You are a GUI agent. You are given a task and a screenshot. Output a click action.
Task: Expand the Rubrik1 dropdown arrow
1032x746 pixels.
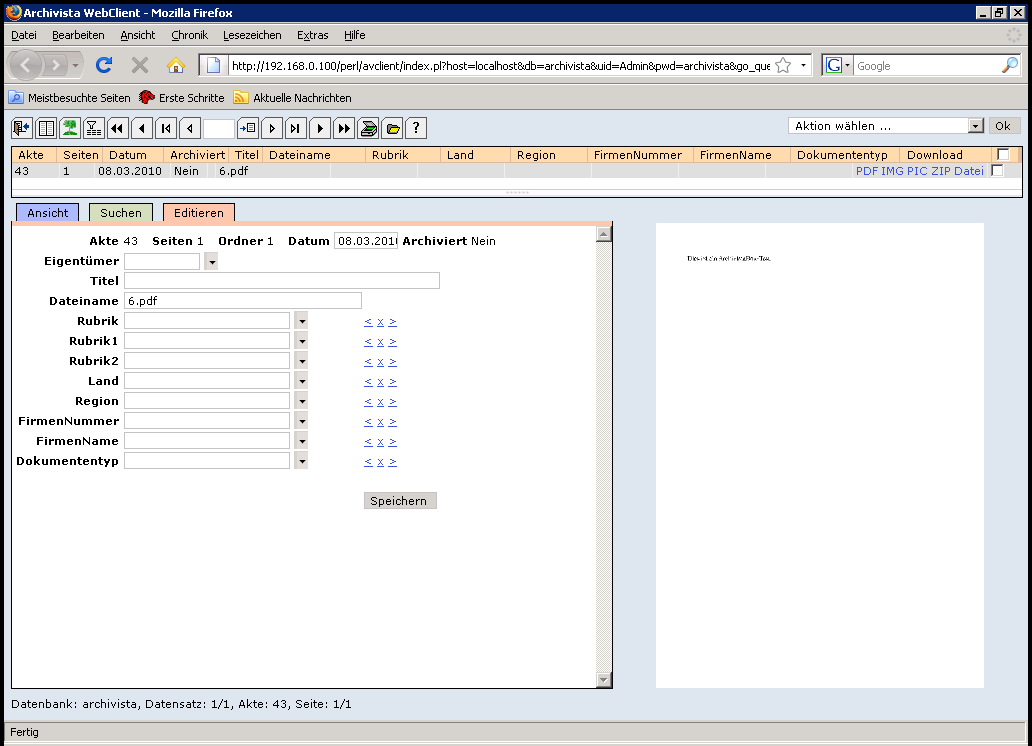(x=301, y=341)
